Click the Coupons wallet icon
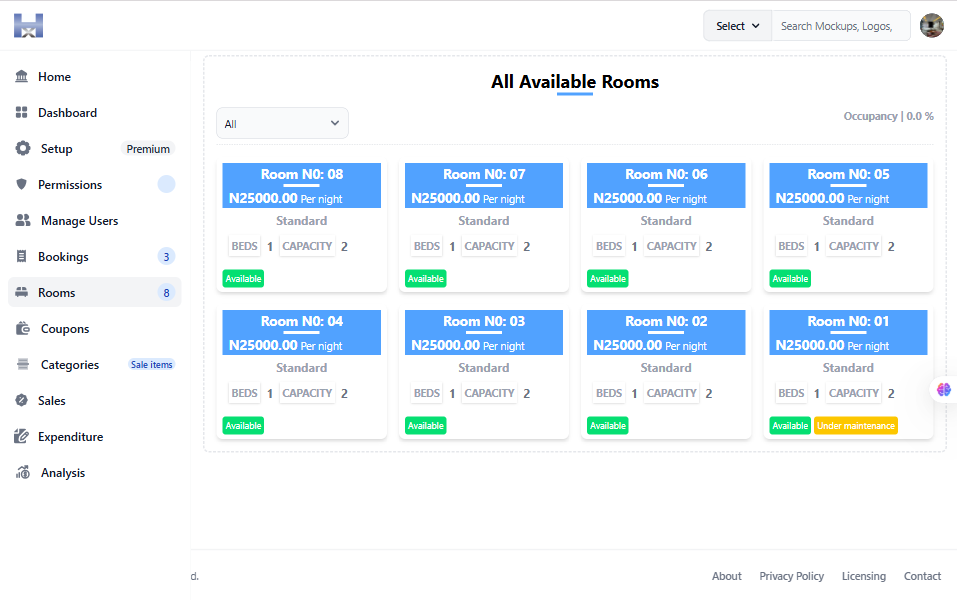Viewport: 957px width, 600px height. click(23, 329)
